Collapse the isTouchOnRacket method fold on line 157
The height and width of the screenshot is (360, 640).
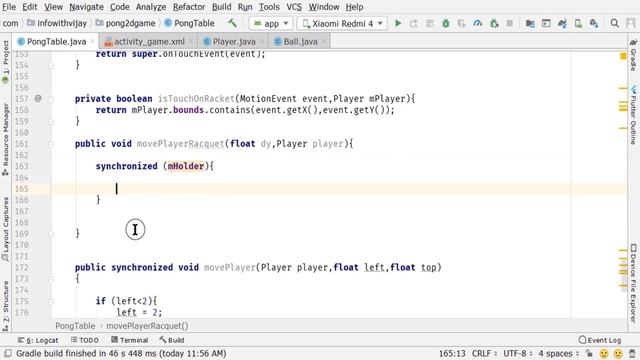tap(51, 99)
